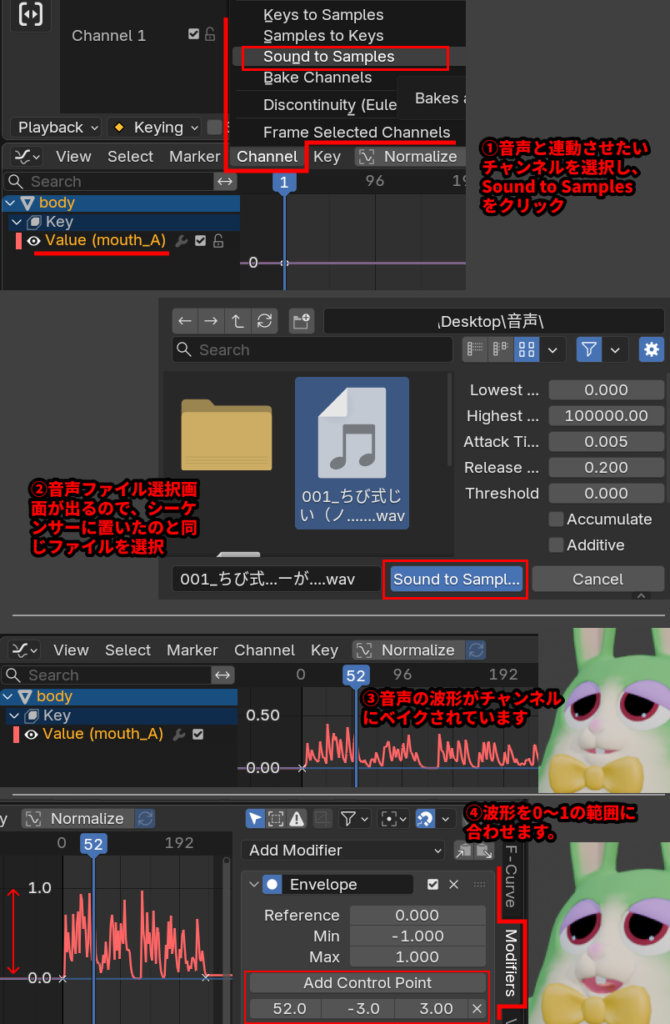Switch to the Modifiers sidebar tab

click(x=509, y=962)
